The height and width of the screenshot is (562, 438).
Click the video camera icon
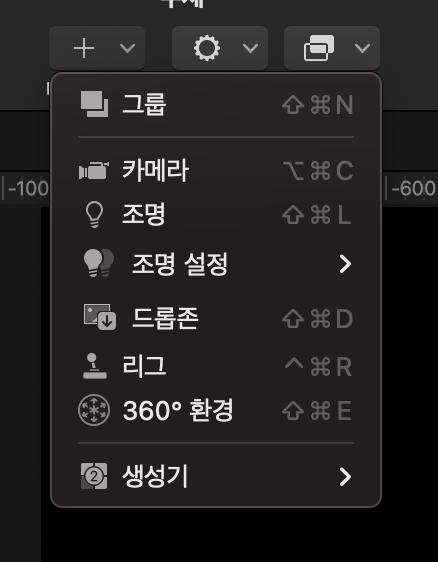[x=94, y=171]
